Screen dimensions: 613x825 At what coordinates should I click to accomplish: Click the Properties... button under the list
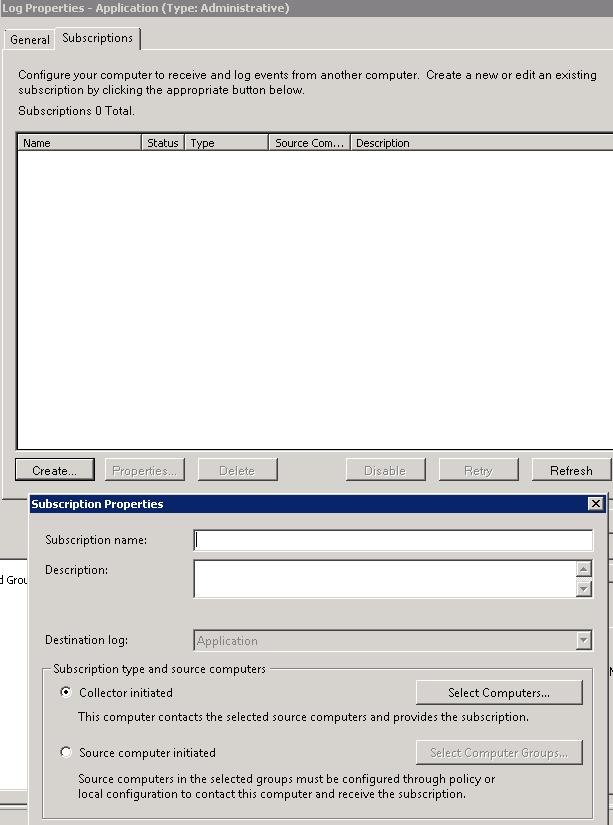145,470
